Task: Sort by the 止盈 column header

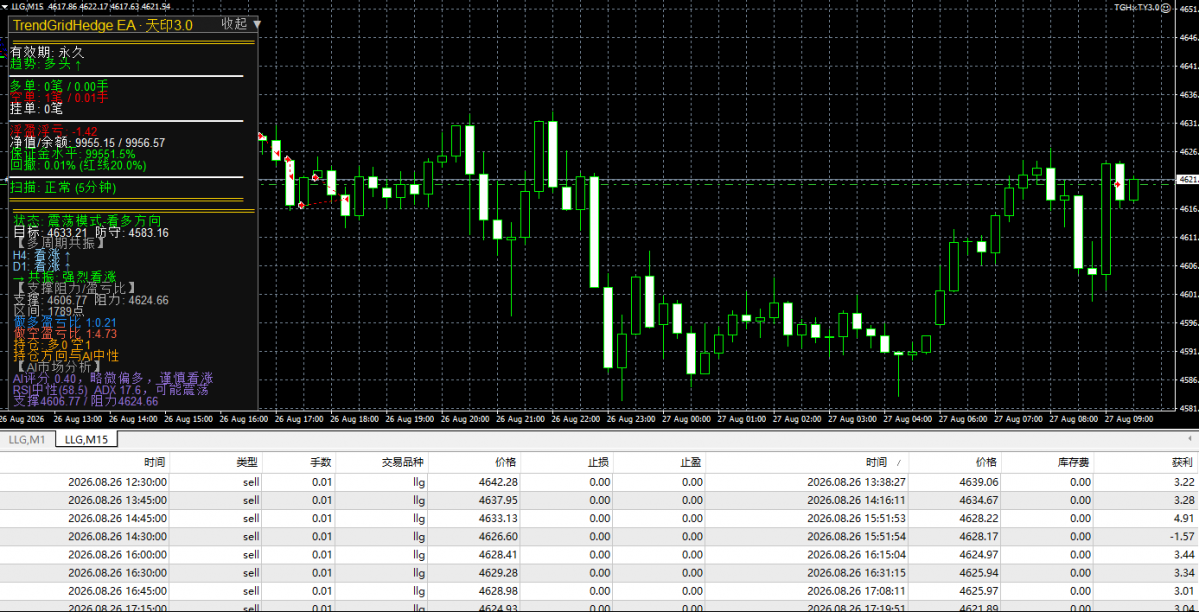Action: [x=691, y=463]
